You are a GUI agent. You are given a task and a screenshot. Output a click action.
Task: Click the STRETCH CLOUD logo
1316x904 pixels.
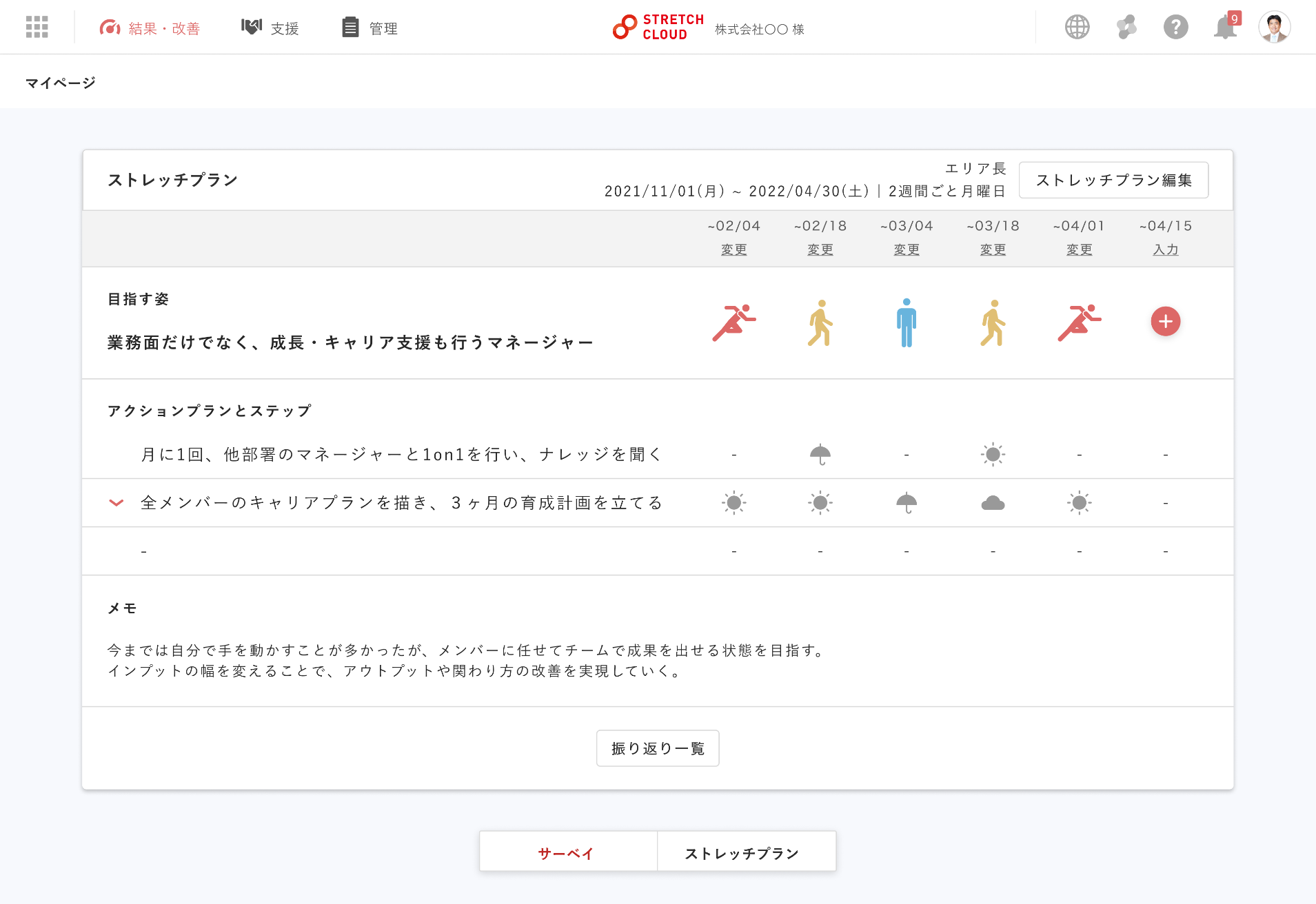(658, 28)
